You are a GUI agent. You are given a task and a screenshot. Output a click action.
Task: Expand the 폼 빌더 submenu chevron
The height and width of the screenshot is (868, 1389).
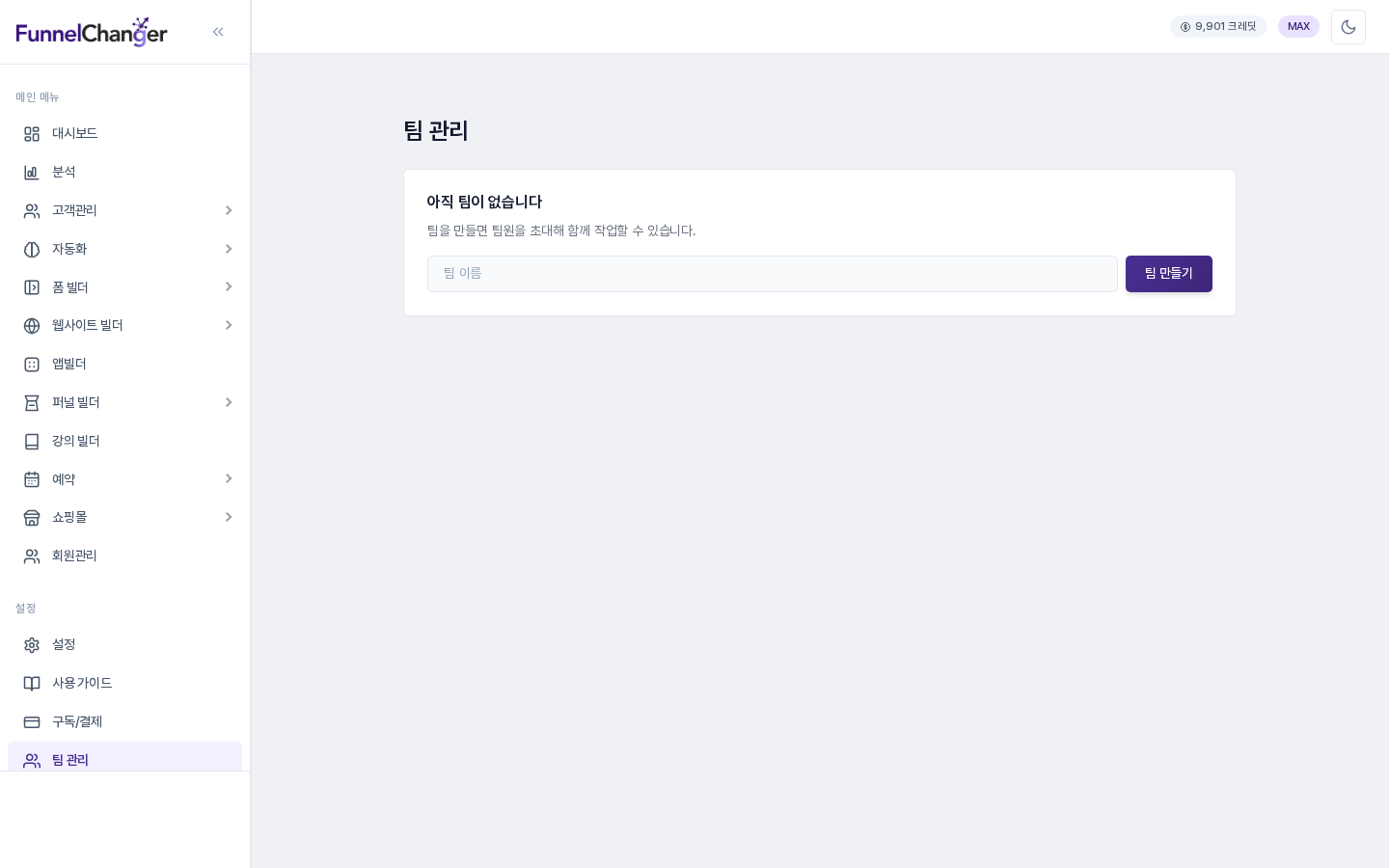coord(229,286)
